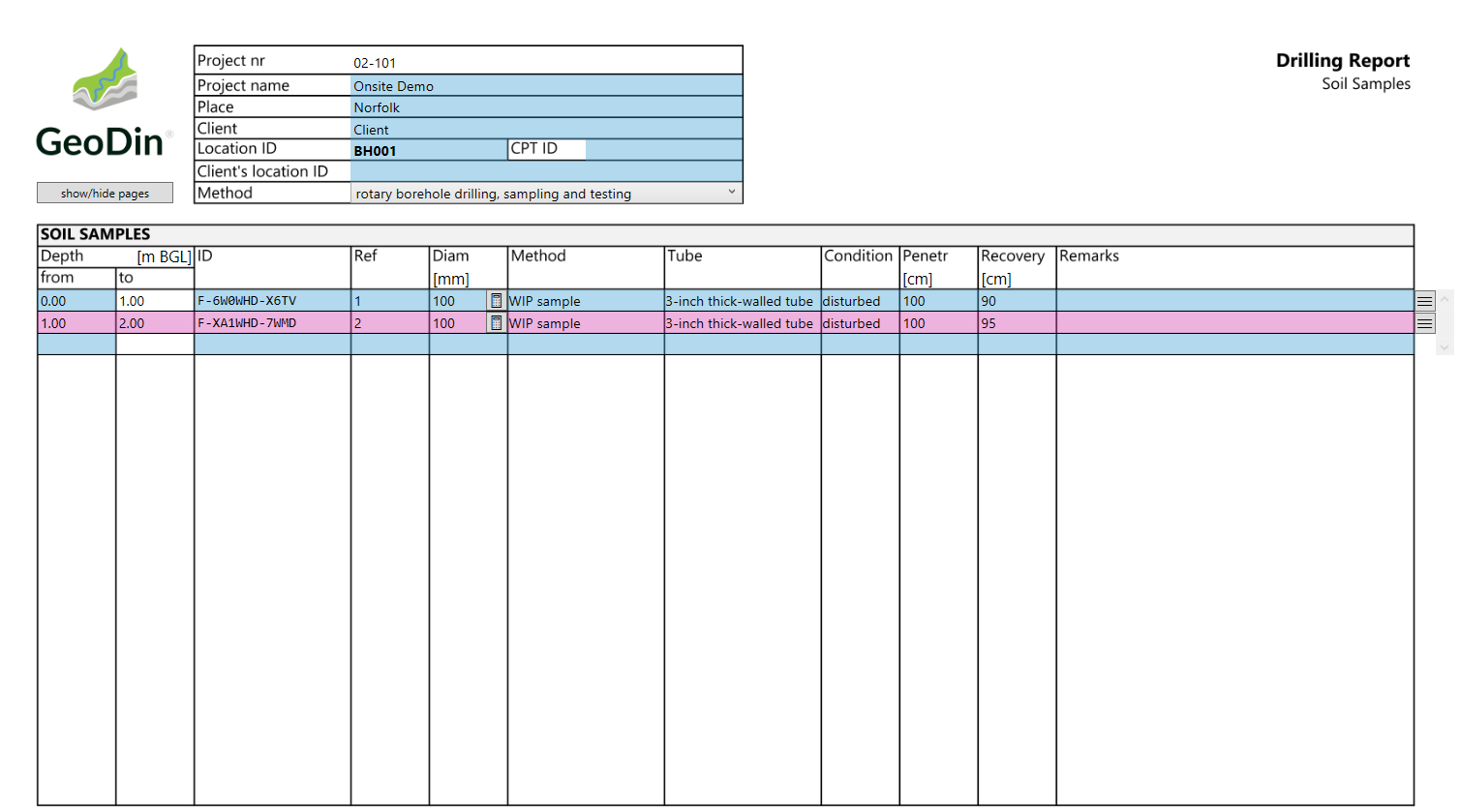Select sample ID F-6W0WHD-X6TV cell

coord(272,301)
